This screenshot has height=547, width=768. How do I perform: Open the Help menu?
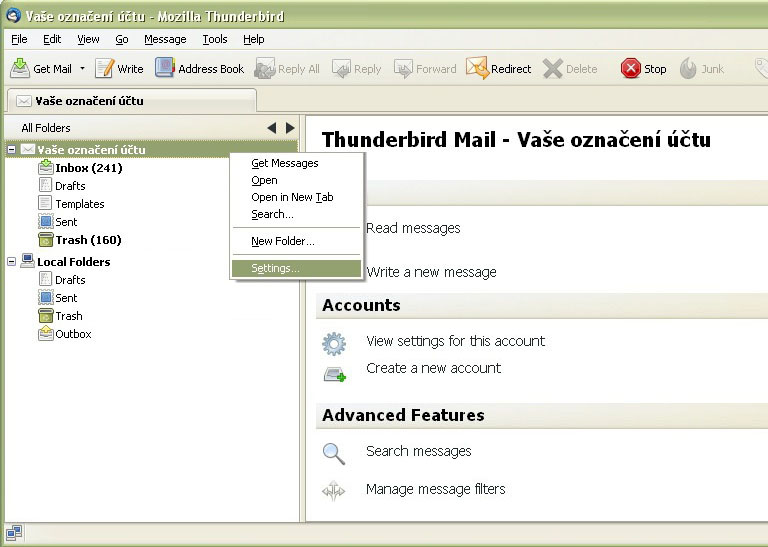pos(254,39)
